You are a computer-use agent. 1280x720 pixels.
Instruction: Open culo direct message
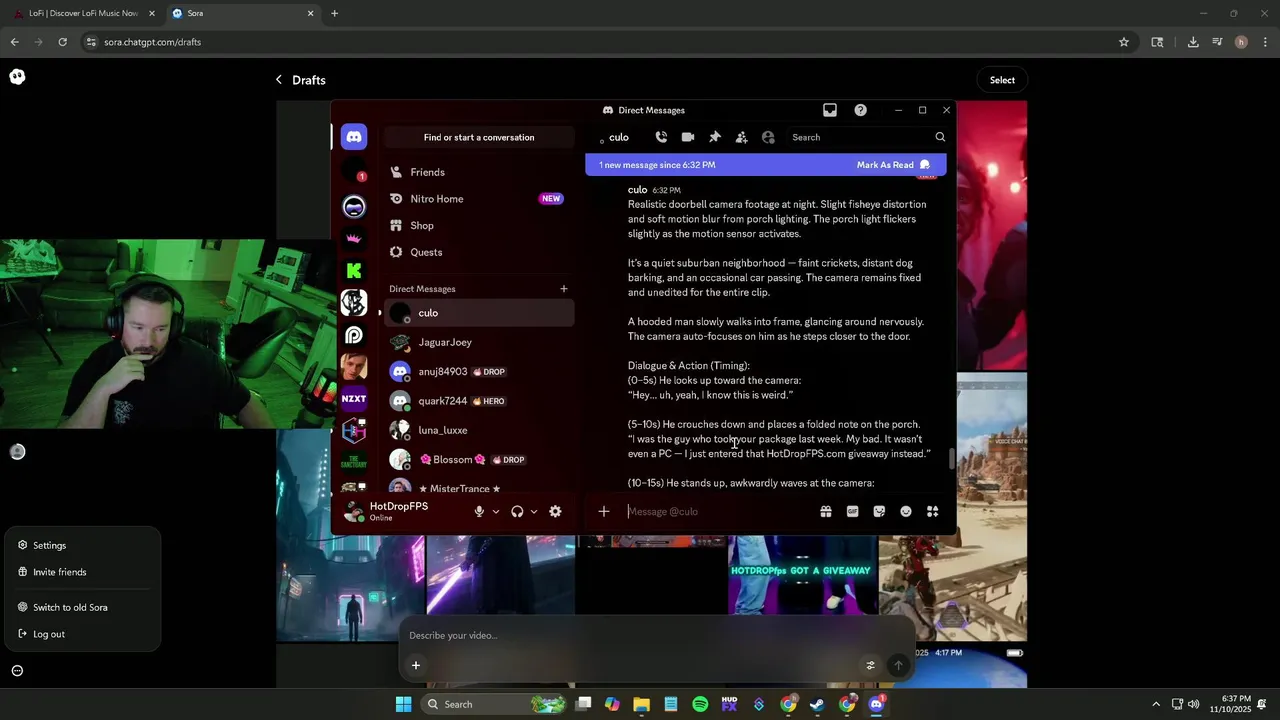479,313
